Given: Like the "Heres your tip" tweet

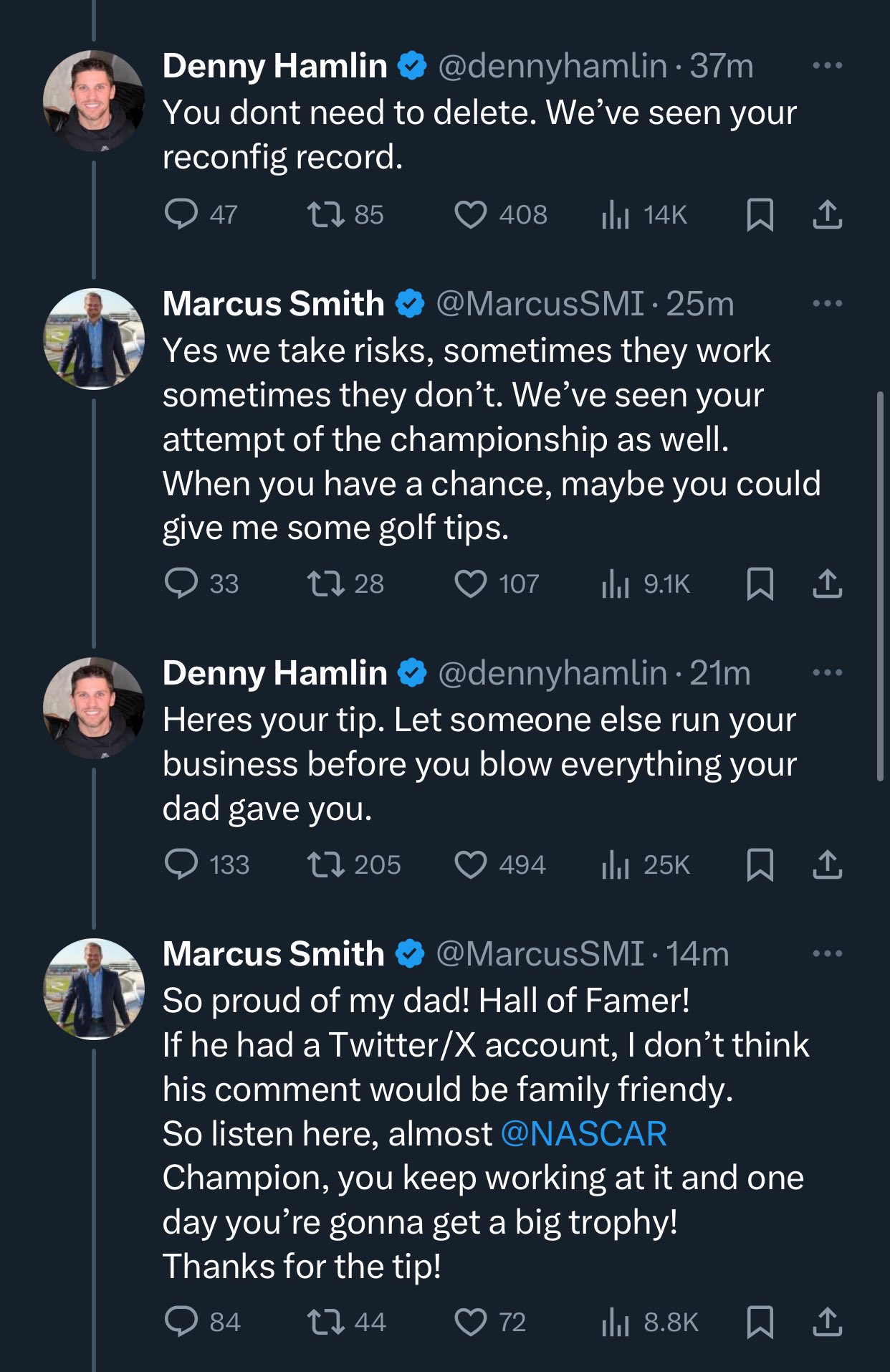Looking at the screenshot, I should pyautogui.click(x=471, y=864).
